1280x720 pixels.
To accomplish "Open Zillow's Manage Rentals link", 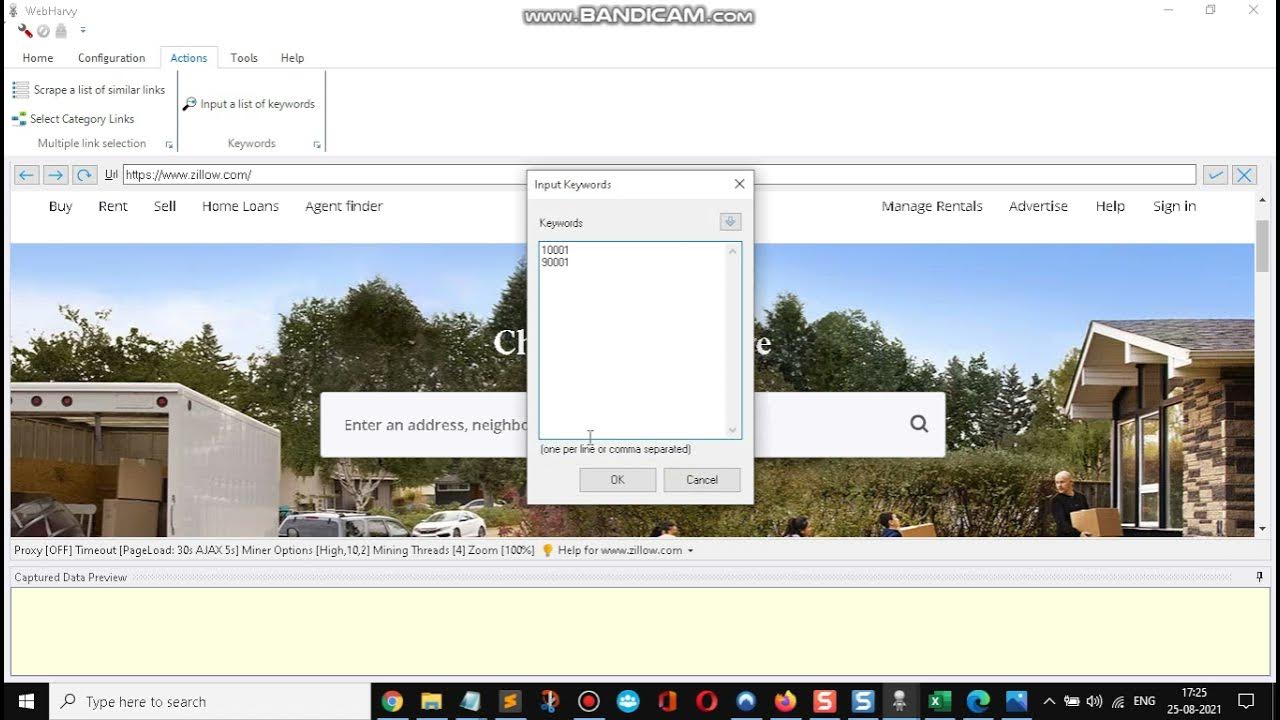I will pos(932,206).
